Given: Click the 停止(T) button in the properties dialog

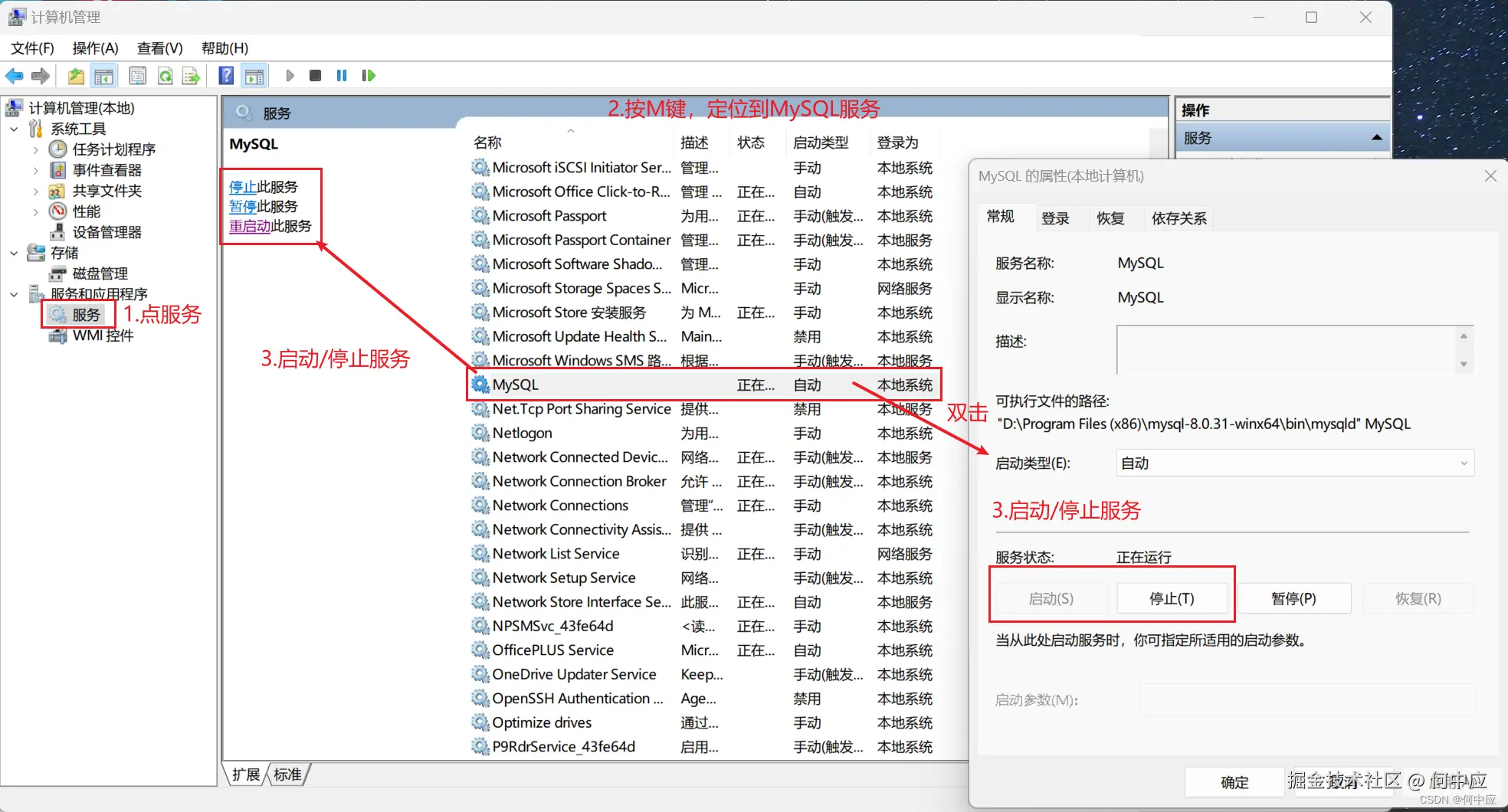Looking at the screenshot, I should tap(1172, 598).
